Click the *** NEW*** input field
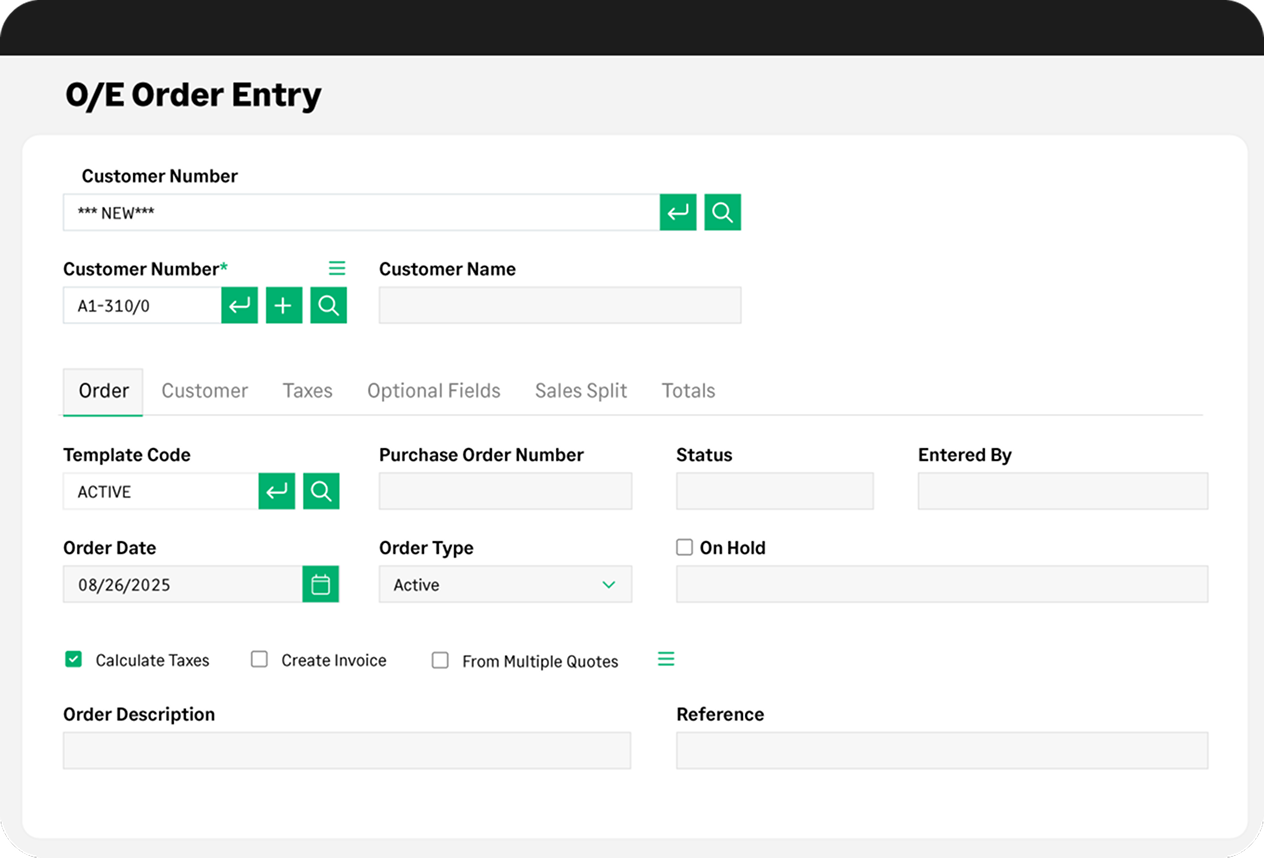 pyautogui.click(x=361, y=212)
